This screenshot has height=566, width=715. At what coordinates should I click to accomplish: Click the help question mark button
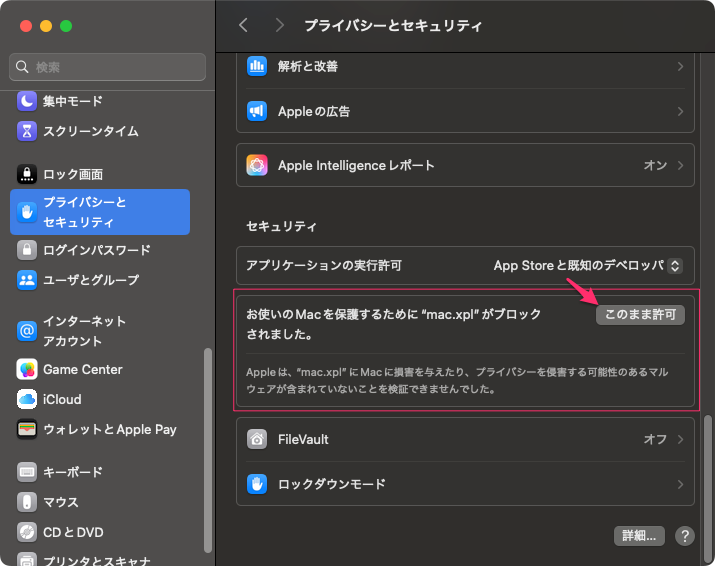pyautogui.click(x=685, y=536)
